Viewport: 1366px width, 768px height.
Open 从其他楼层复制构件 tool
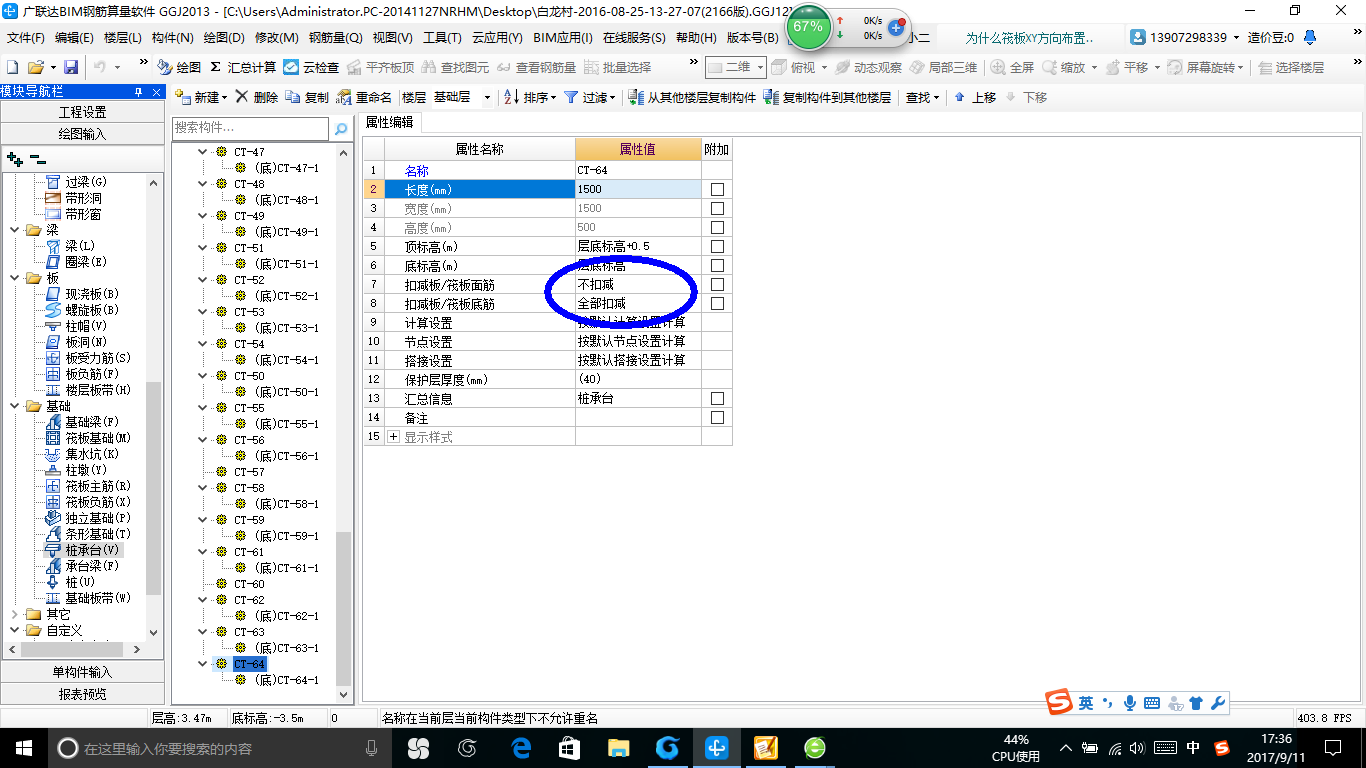[x=692, y=97]
